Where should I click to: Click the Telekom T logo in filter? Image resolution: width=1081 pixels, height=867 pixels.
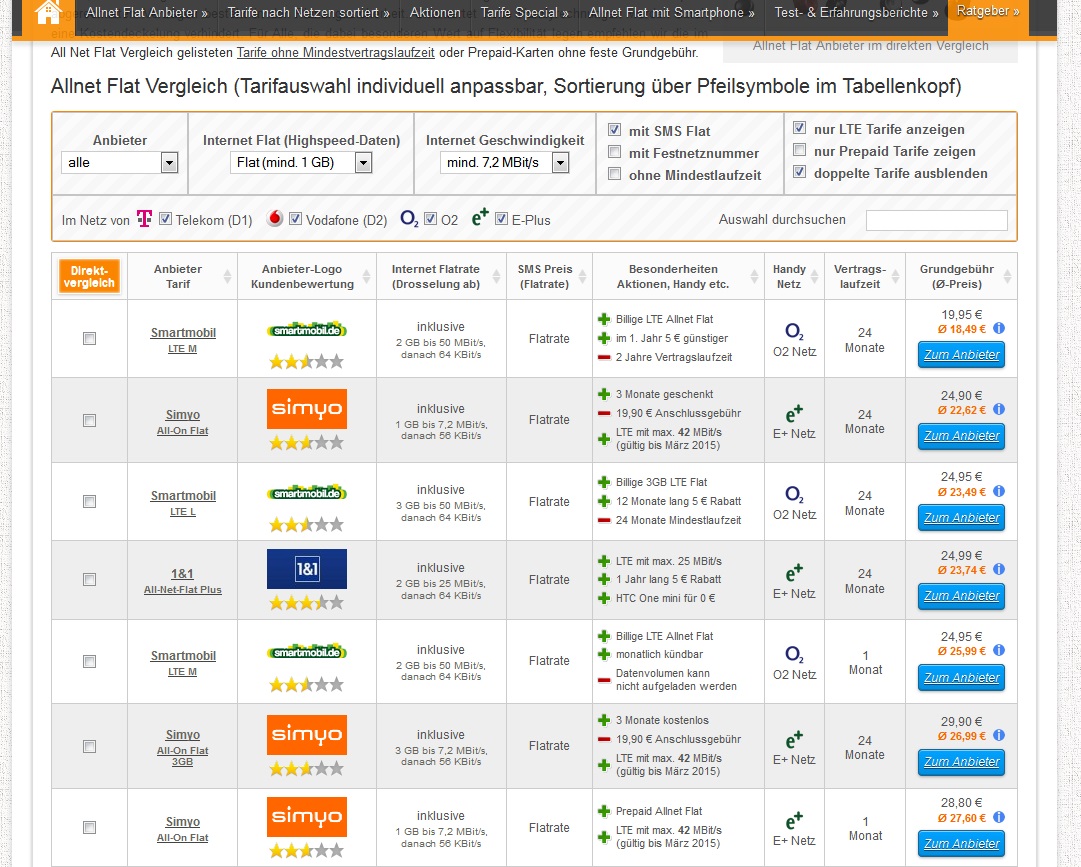144,218
